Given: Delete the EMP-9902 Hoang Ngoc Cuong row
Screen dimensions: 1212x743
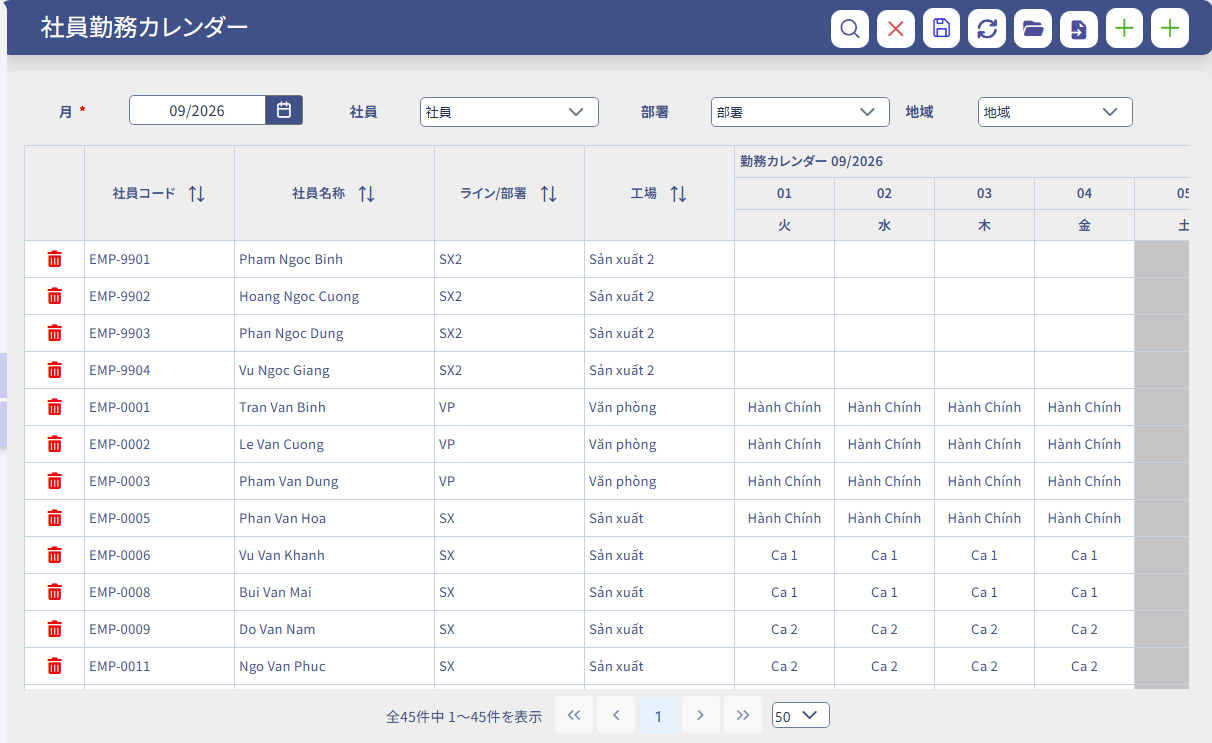Looking at the screenshot, I should 55,296.
